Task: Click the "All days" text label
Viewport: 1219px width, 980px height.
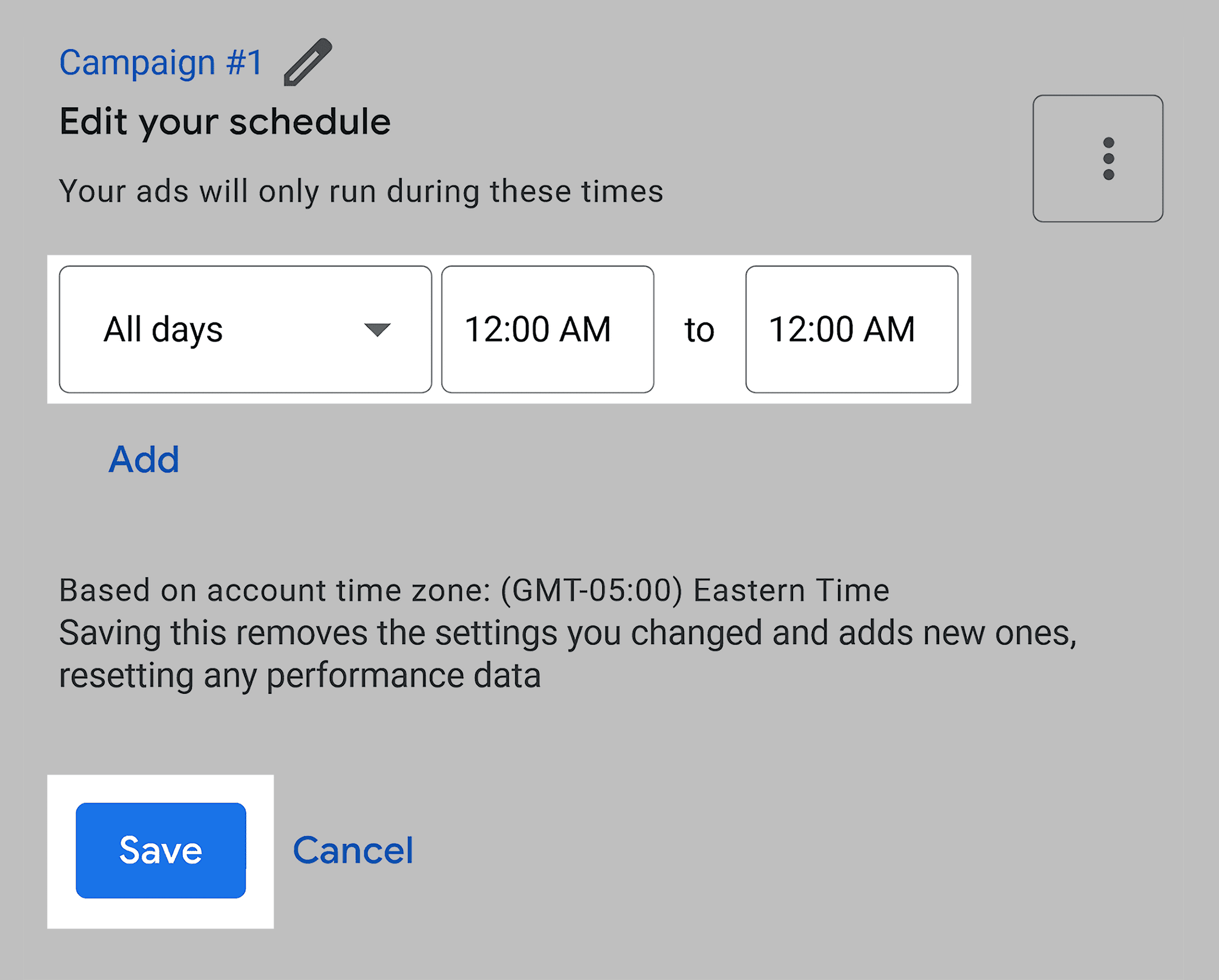Action: click(163, 330)
